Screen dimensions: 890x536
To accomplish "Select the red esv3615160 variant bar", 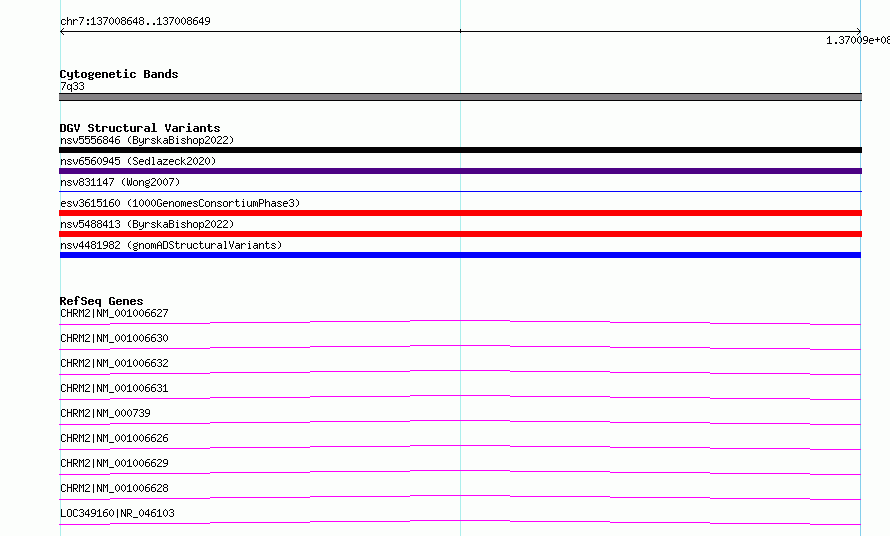I will [x=460, y=213].
